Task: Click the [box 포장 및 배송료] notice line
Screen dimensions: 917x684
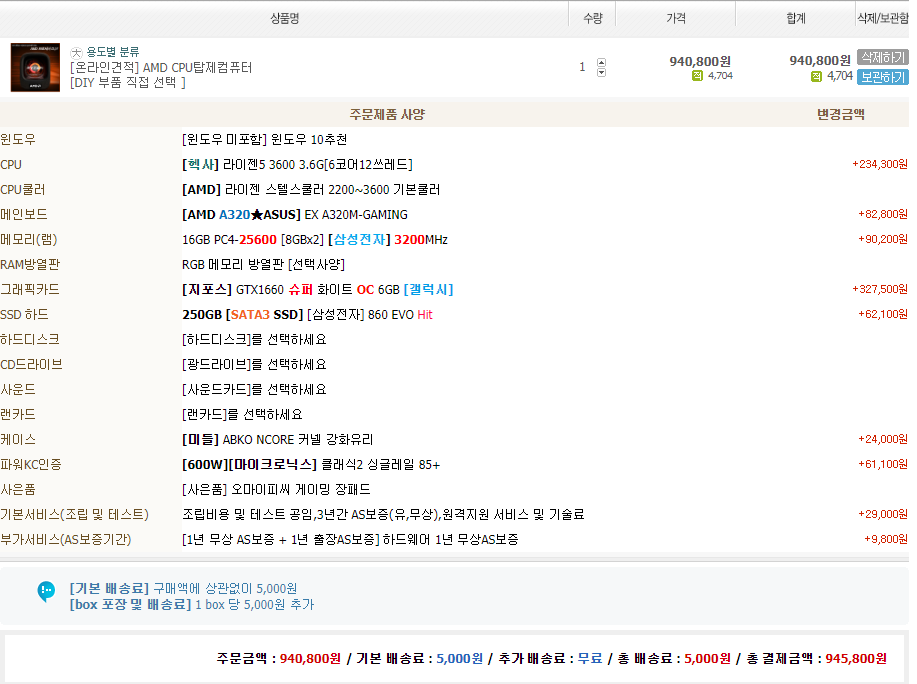Action: [x=191, y=604]
